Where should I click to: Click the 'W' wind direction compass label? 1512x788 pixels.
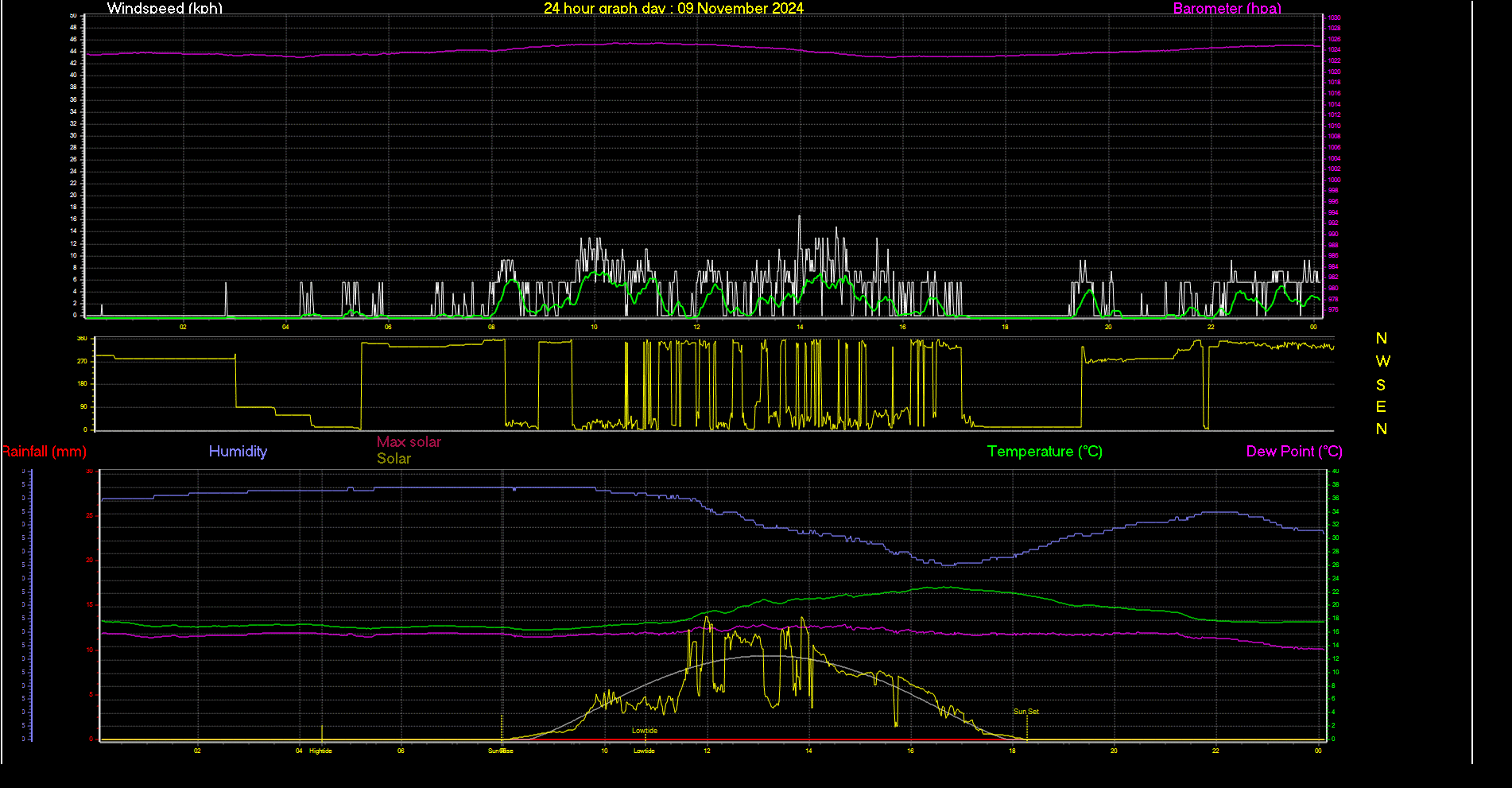(1382, 361)
